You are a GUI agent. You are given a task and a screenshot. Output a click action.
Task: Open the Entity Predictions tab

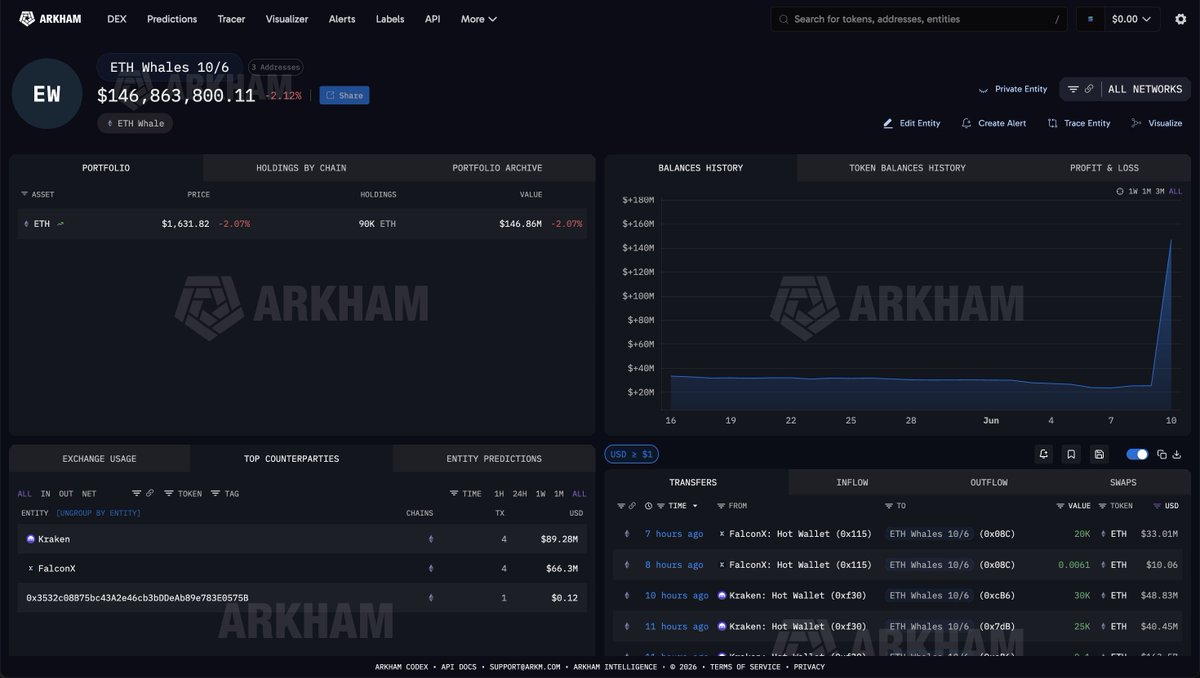(494, 459)
